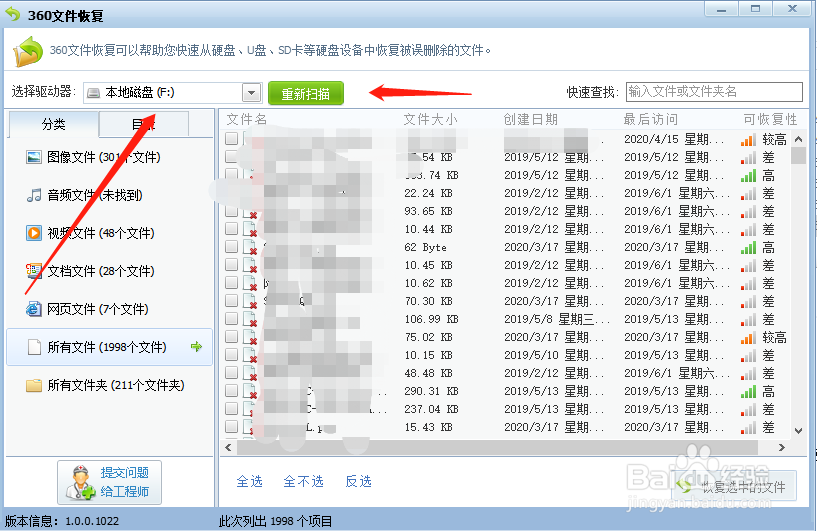Sort by 文件大小 column header
This screenshot has width=817, height=531.
coord(430,119)
